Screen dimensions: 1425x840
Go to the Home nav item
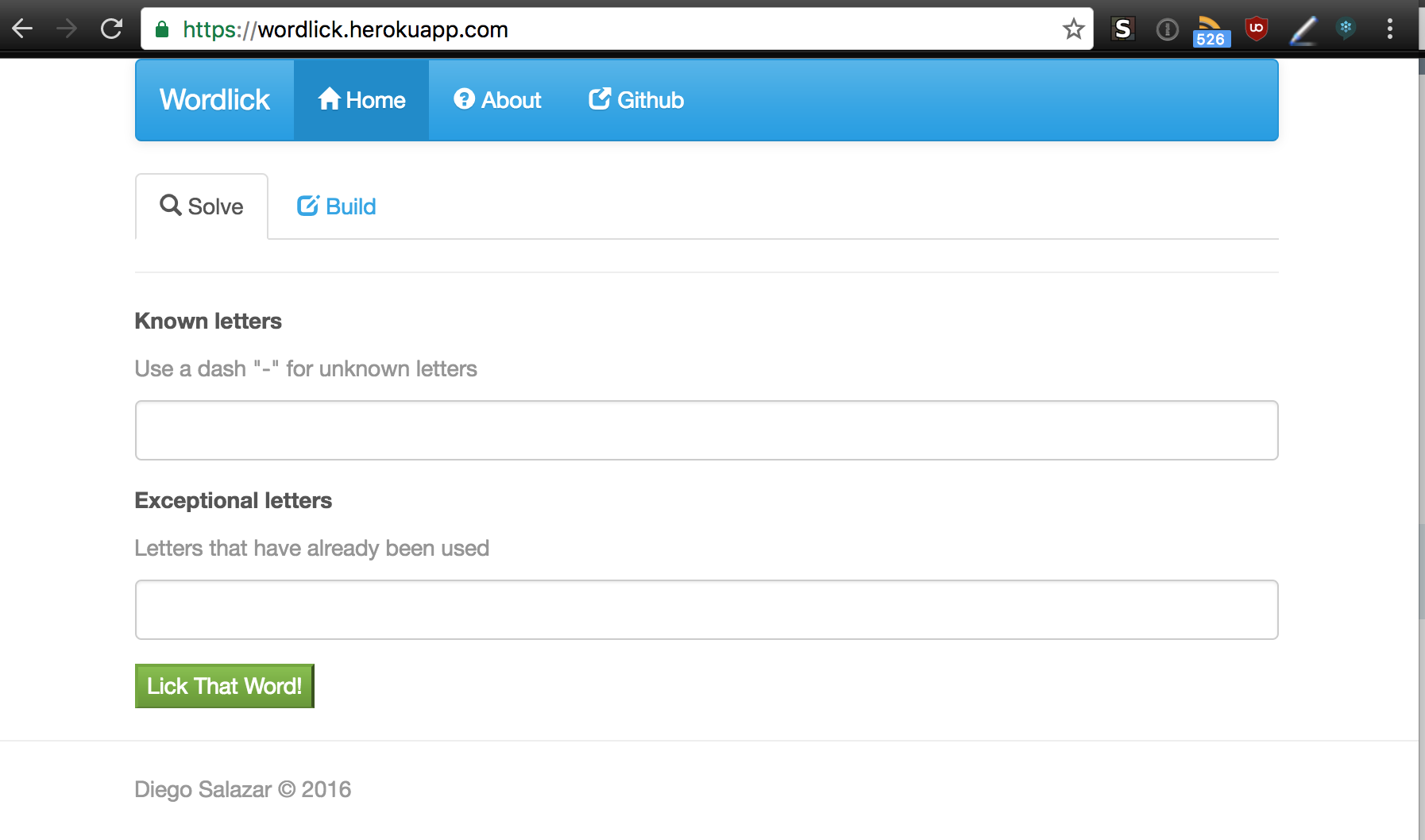[x=361, y=100]
